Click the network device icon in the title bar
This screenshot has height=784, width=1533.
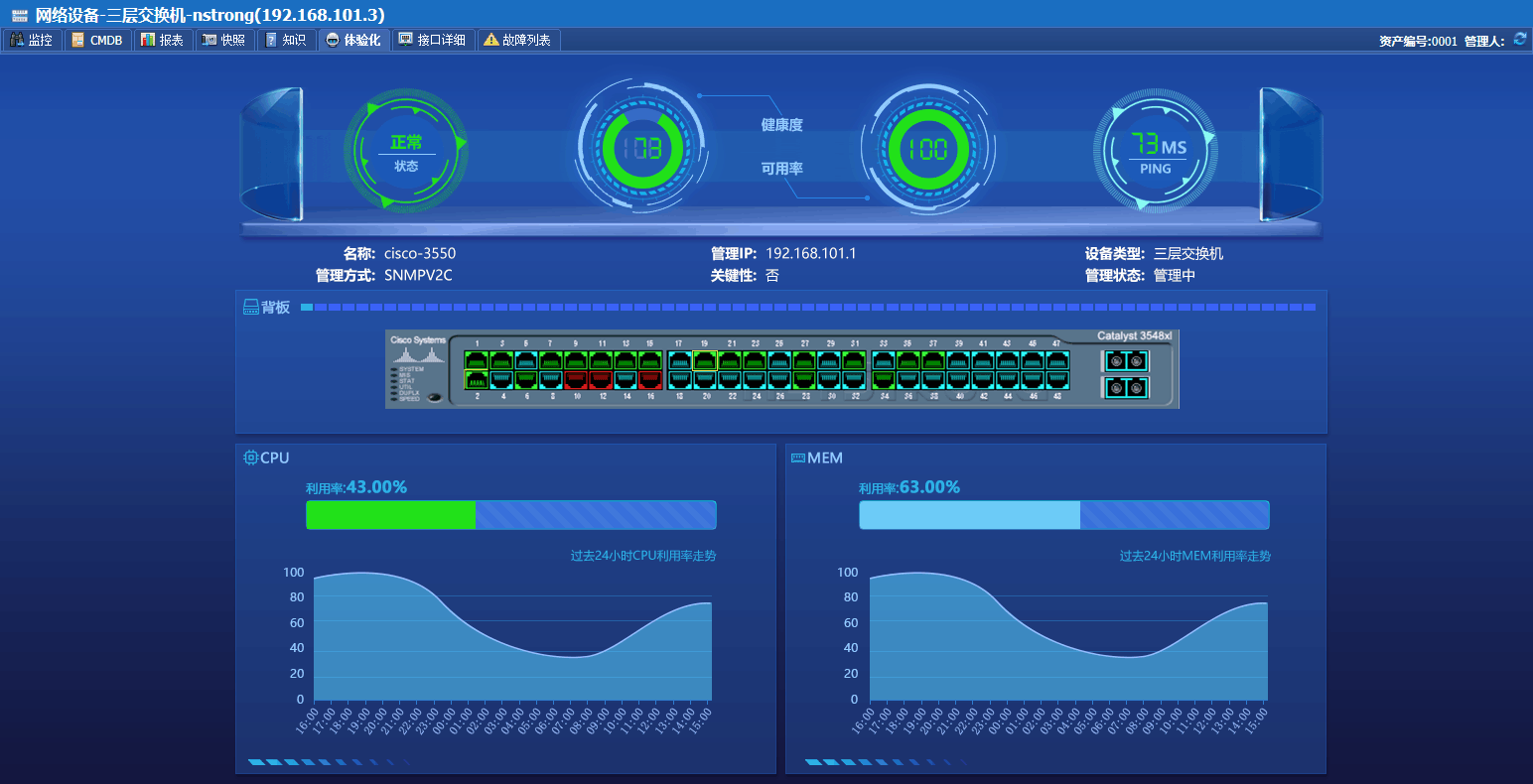(19, 15)
